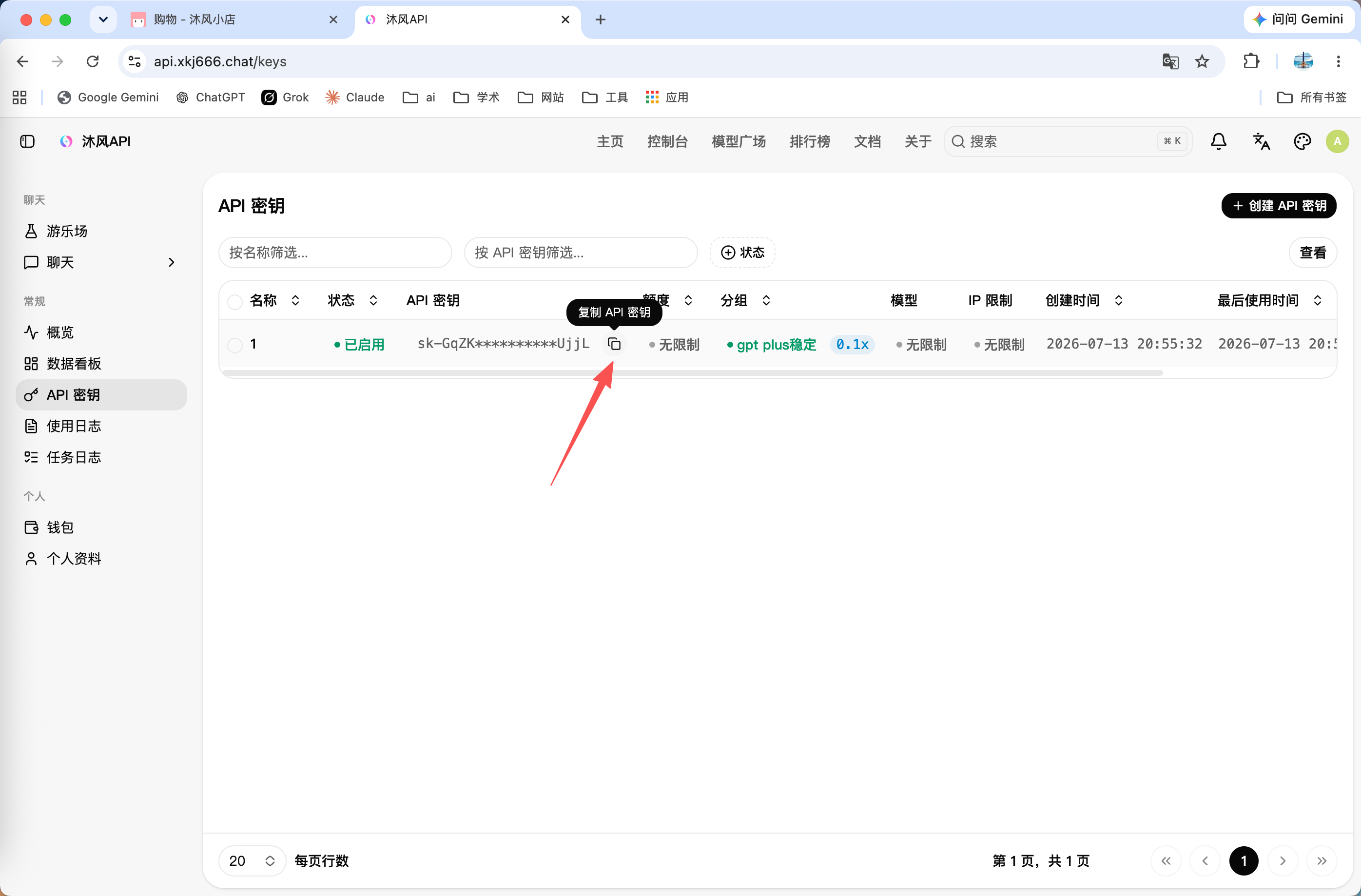Screen dimensions: 1361x896
Task: Go to the next page arrow
Action: (1283, 860)
